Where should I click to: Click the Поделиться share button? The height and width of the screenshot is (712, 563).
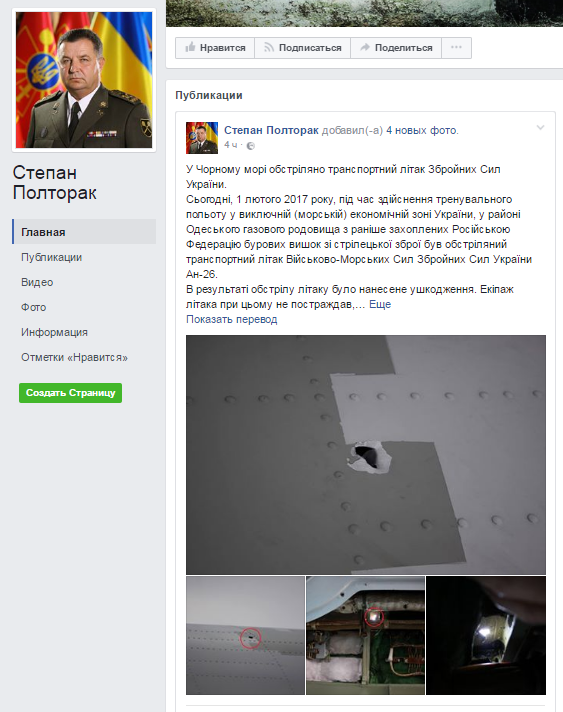coord(396,48)
